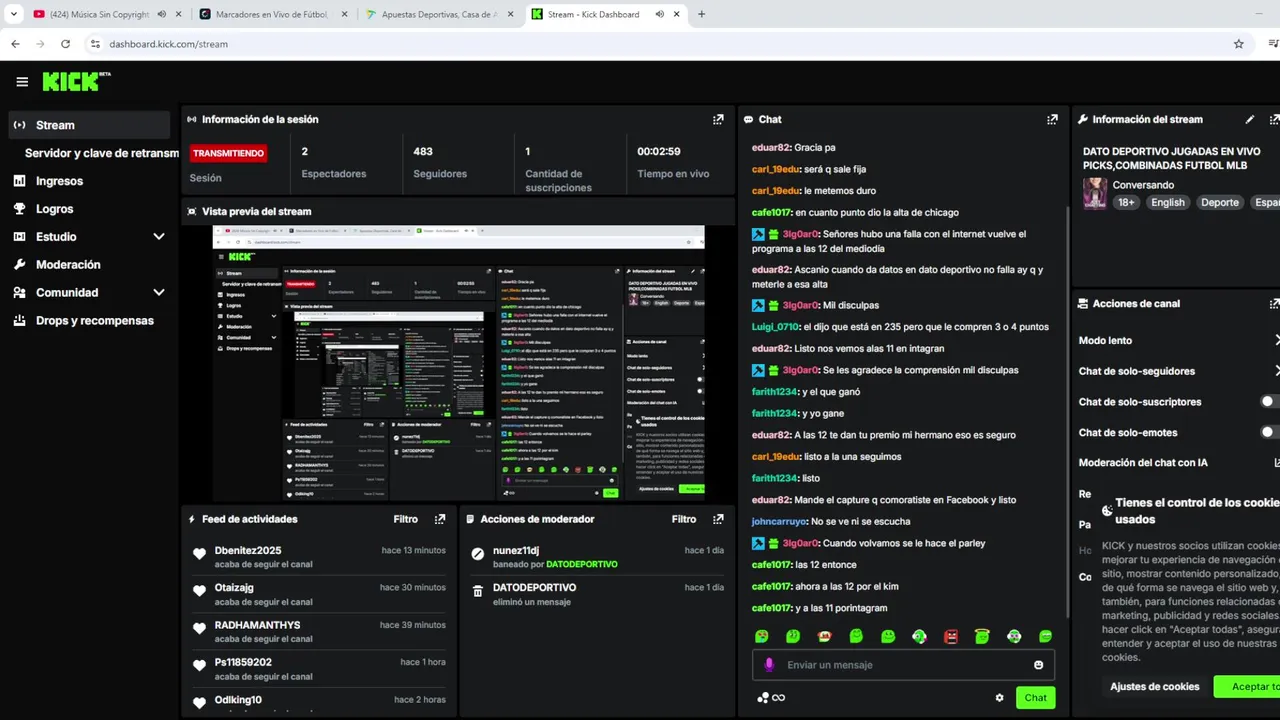Click the 18+ tag
Screen dimensions: 1280x720
[x=1126, y=202]
